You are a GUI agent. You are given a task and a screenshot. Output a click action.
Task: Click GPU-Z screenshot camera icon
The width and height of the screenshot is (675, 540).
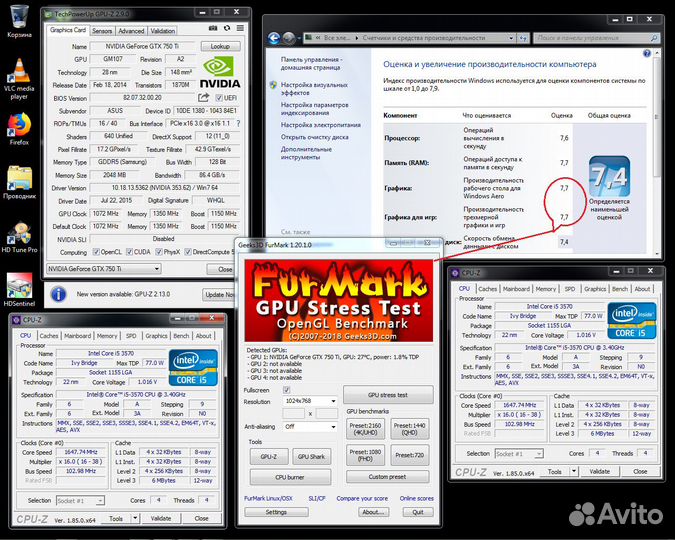(x=213, y=28)
